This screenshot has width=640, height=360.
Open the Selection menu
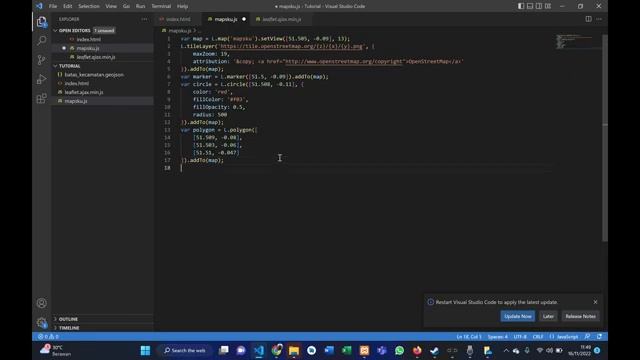(x=89, y=6)
